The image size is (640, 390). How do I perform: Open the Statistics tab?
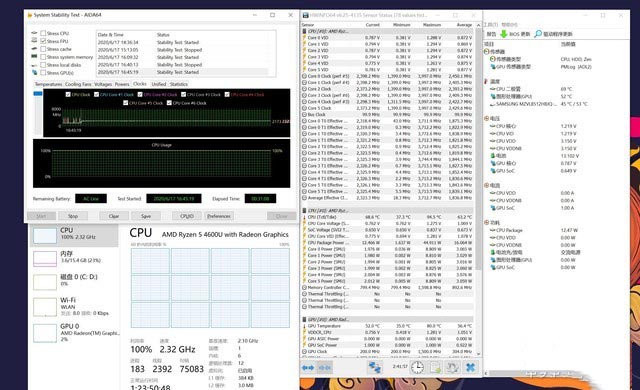pyautogui.click(x=179, y=84)
